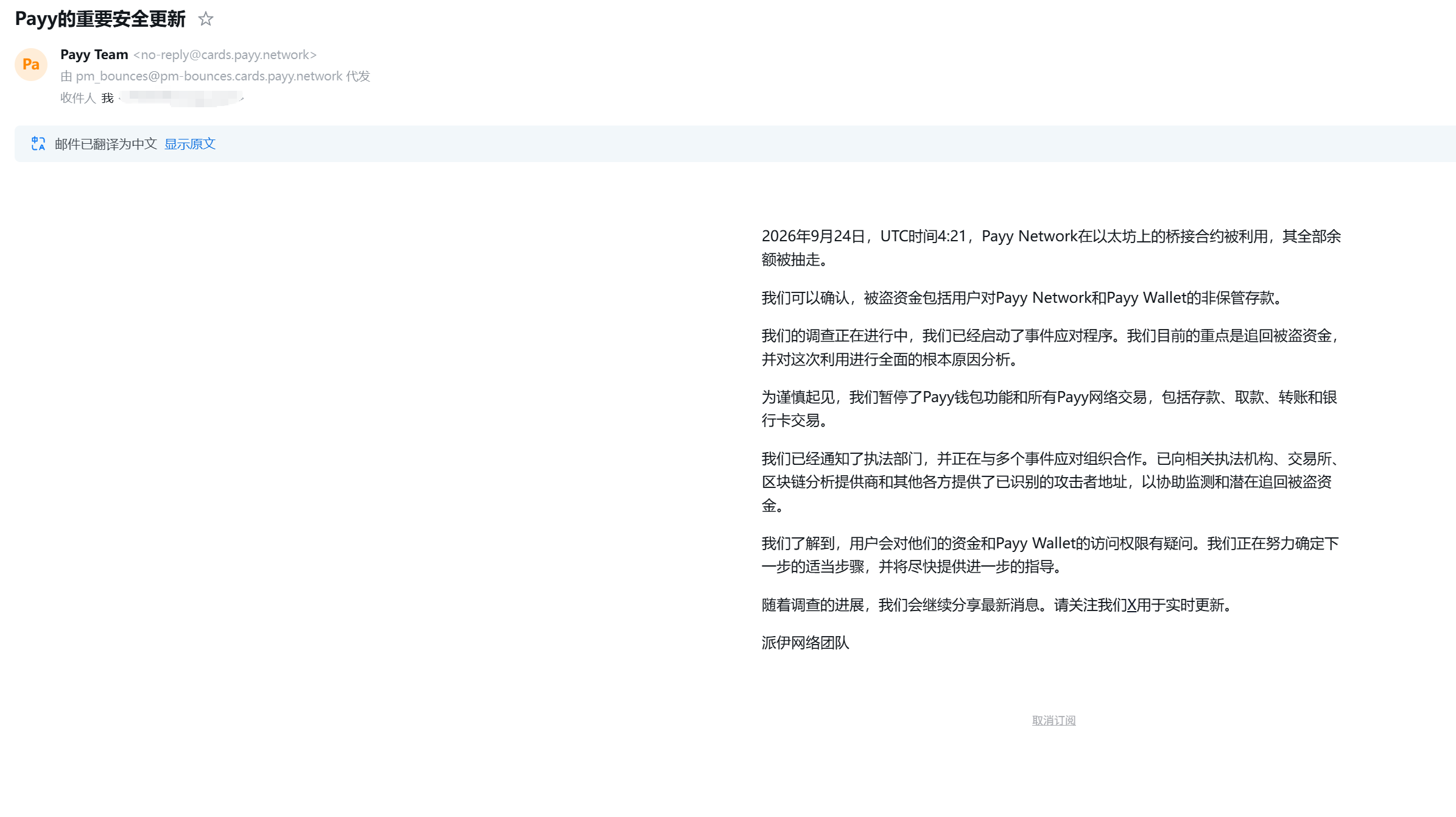Star this Payy security update email
This screenshot has width=1456, height=817.
click(x=206, y=19)
